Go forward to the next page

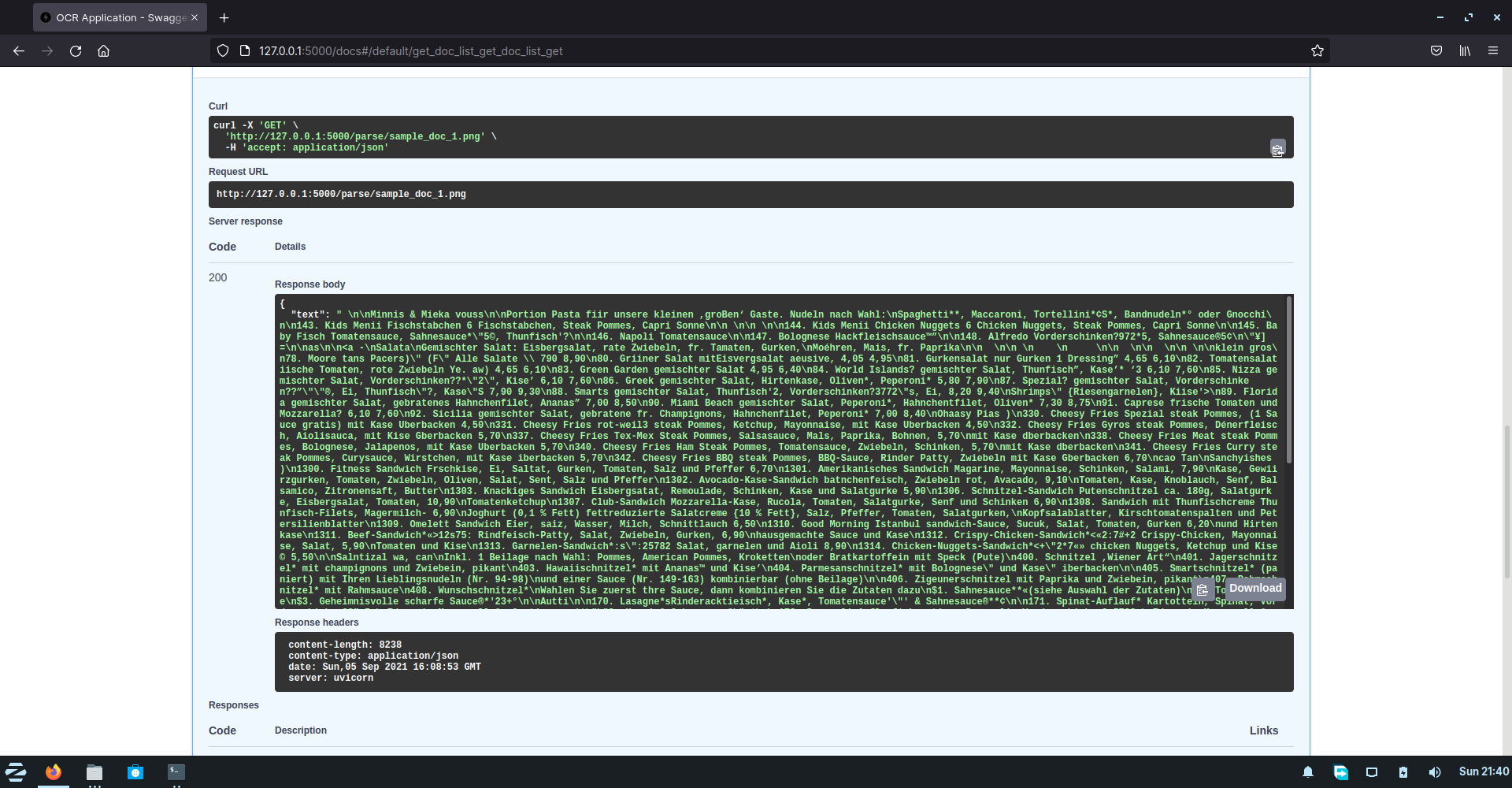47,50
